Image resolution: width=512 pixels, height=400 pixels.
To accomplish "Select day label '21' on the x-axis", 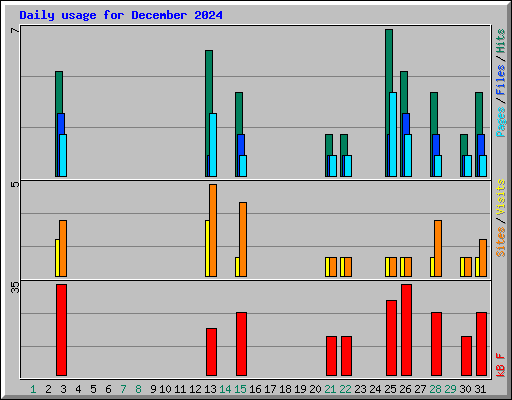I will [x=330, y=389].
